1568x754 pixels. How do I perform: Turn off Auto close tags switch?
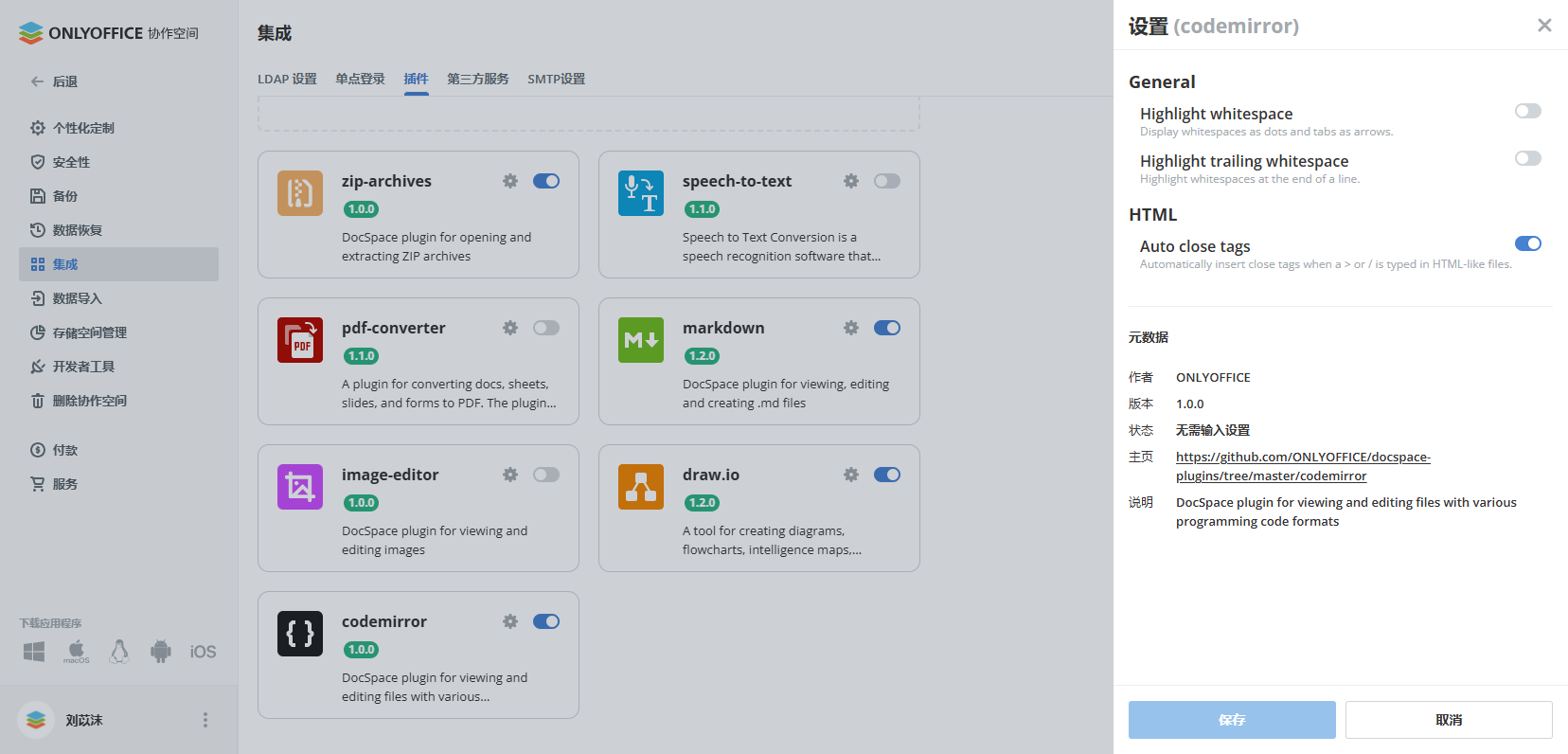tap(1528, 243)
